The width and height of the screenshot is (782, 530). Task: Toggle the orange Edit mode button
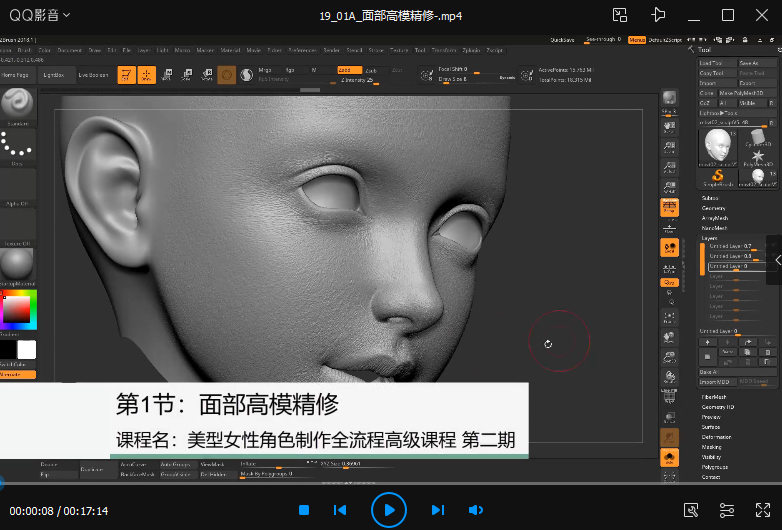(127, 75)
